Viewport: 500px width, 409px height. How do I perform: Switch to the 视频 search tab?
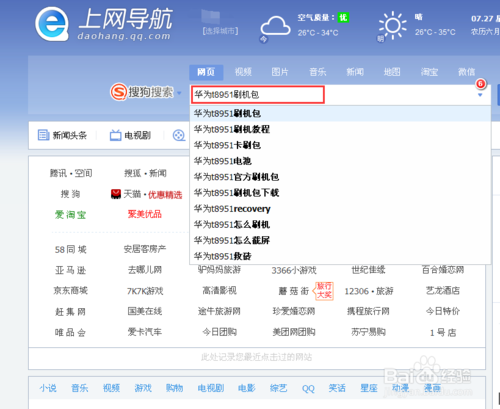(243, 72)
